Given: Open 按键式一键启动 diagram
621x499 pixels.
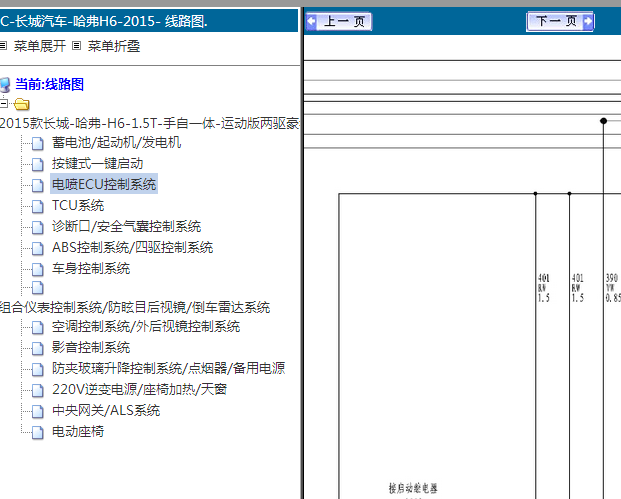Looking at the screenshot, I should [x=97, y=164].
